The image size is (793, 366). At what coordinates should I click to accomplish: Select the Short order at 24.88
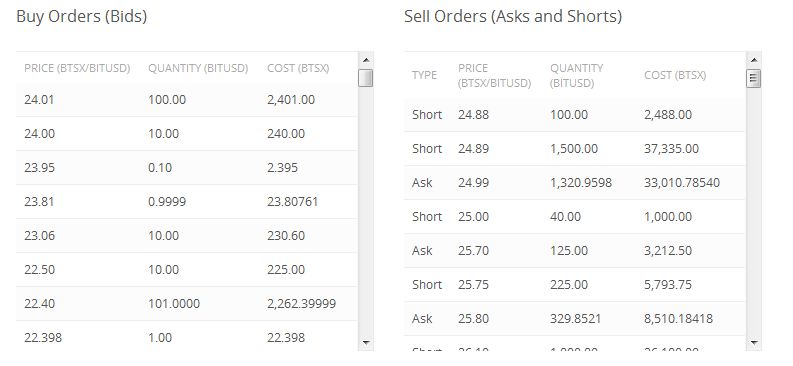click(575, 114)
